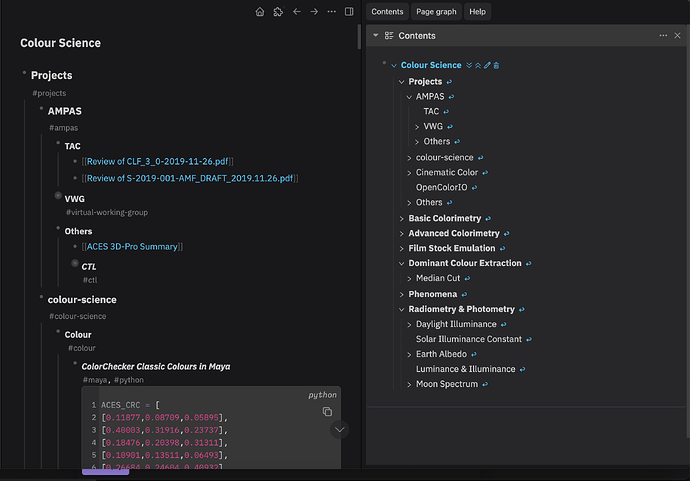690x481 pixels.
Task: Select Luminance & Illuminance in contents
Action: pos(466,369)
